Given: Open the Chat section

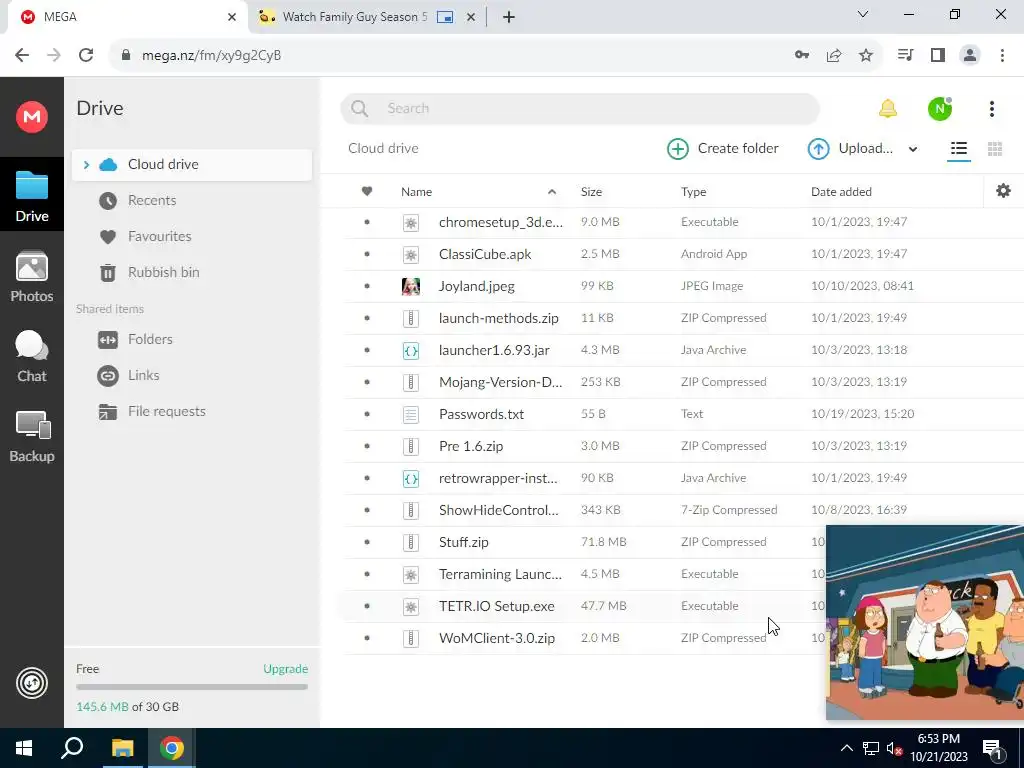Looking at the screenshot, I should (x=31, y=356).
